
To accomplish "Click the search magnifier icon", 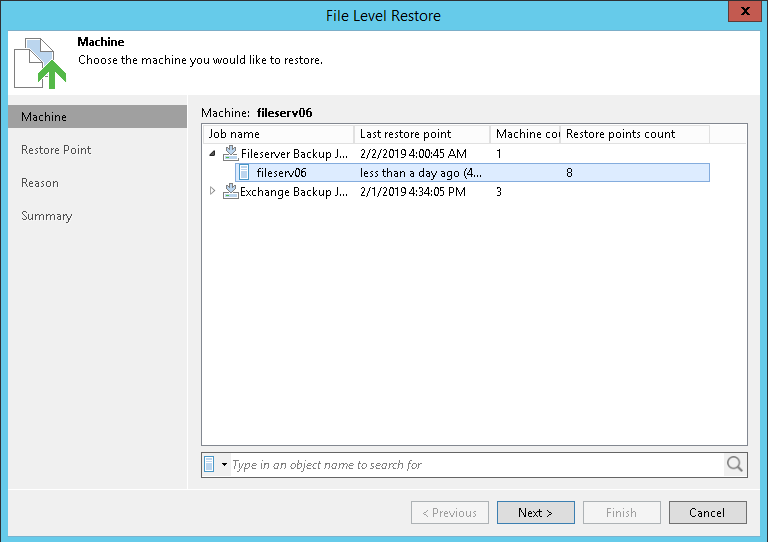I will tap(735, 464).
